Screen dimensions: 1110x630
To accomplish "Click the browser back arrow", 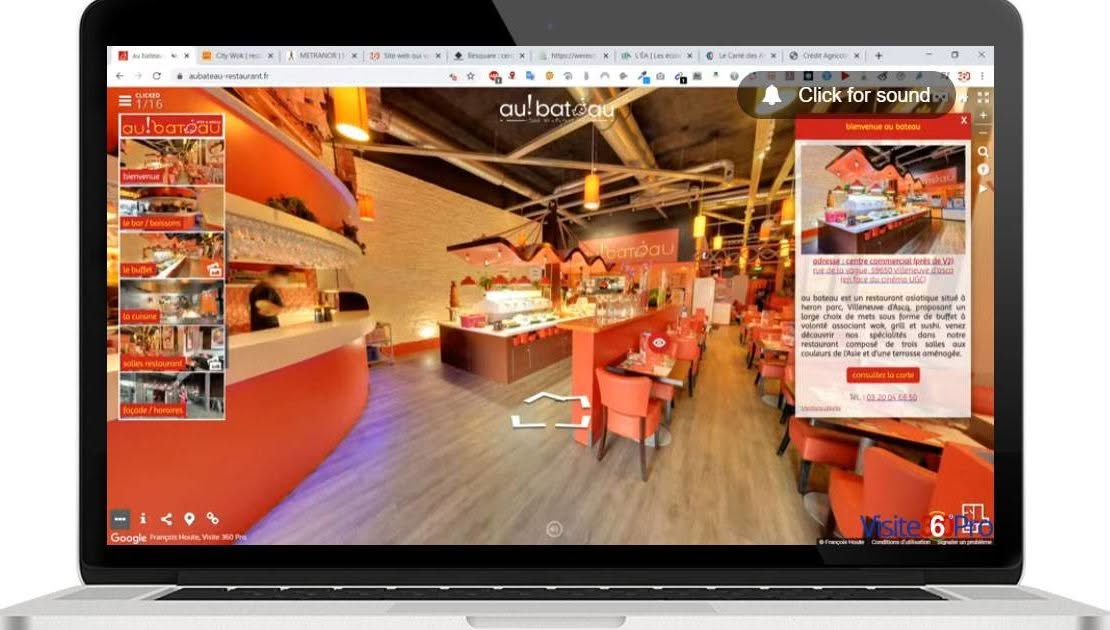I will (120, 76).
